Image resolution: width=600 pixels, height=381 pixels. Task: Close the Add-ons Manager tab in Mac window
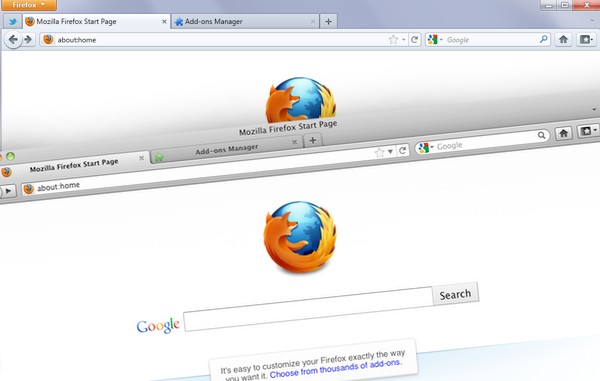(294, 142)
